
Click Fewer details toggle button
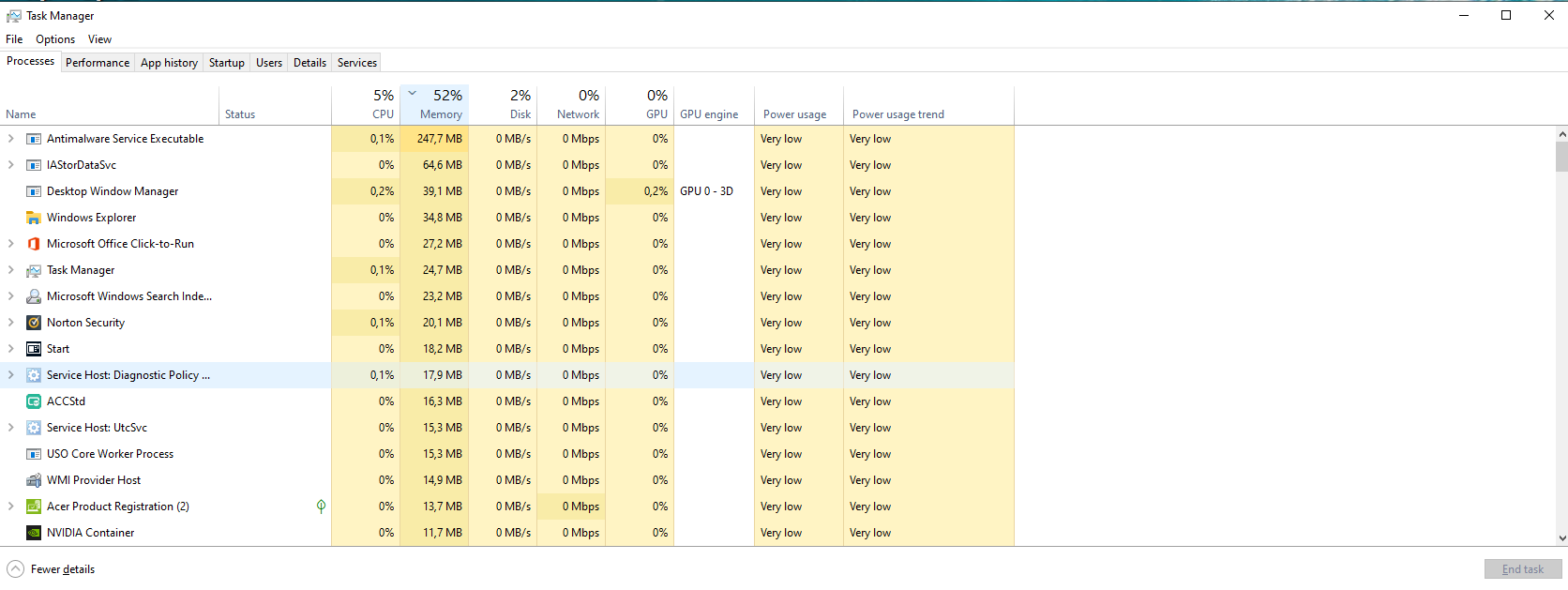(52, 569)
